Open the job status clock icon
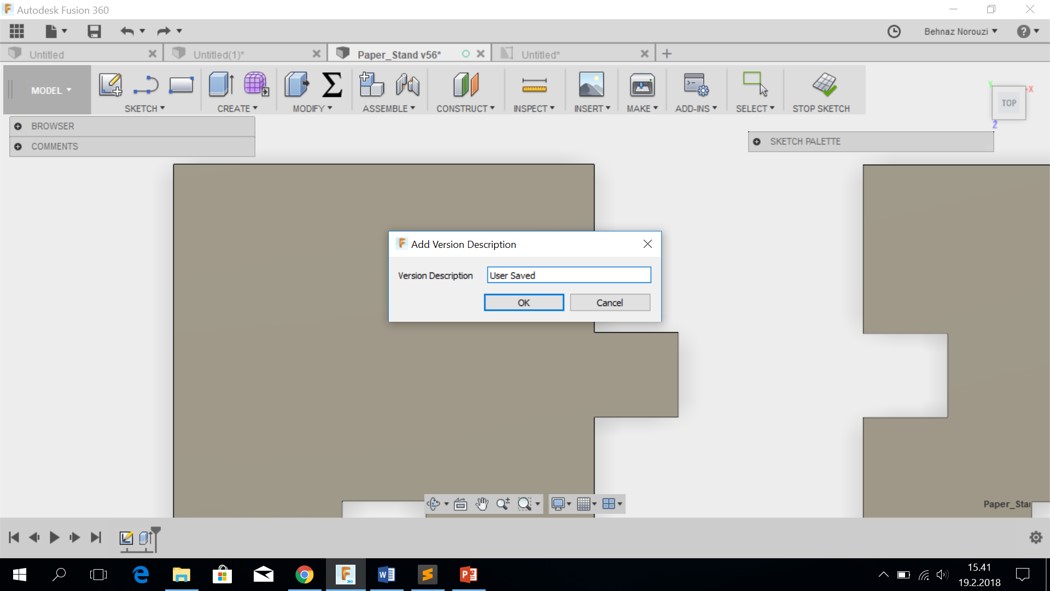Screen dimensions: 1050x591 (894, 31)
